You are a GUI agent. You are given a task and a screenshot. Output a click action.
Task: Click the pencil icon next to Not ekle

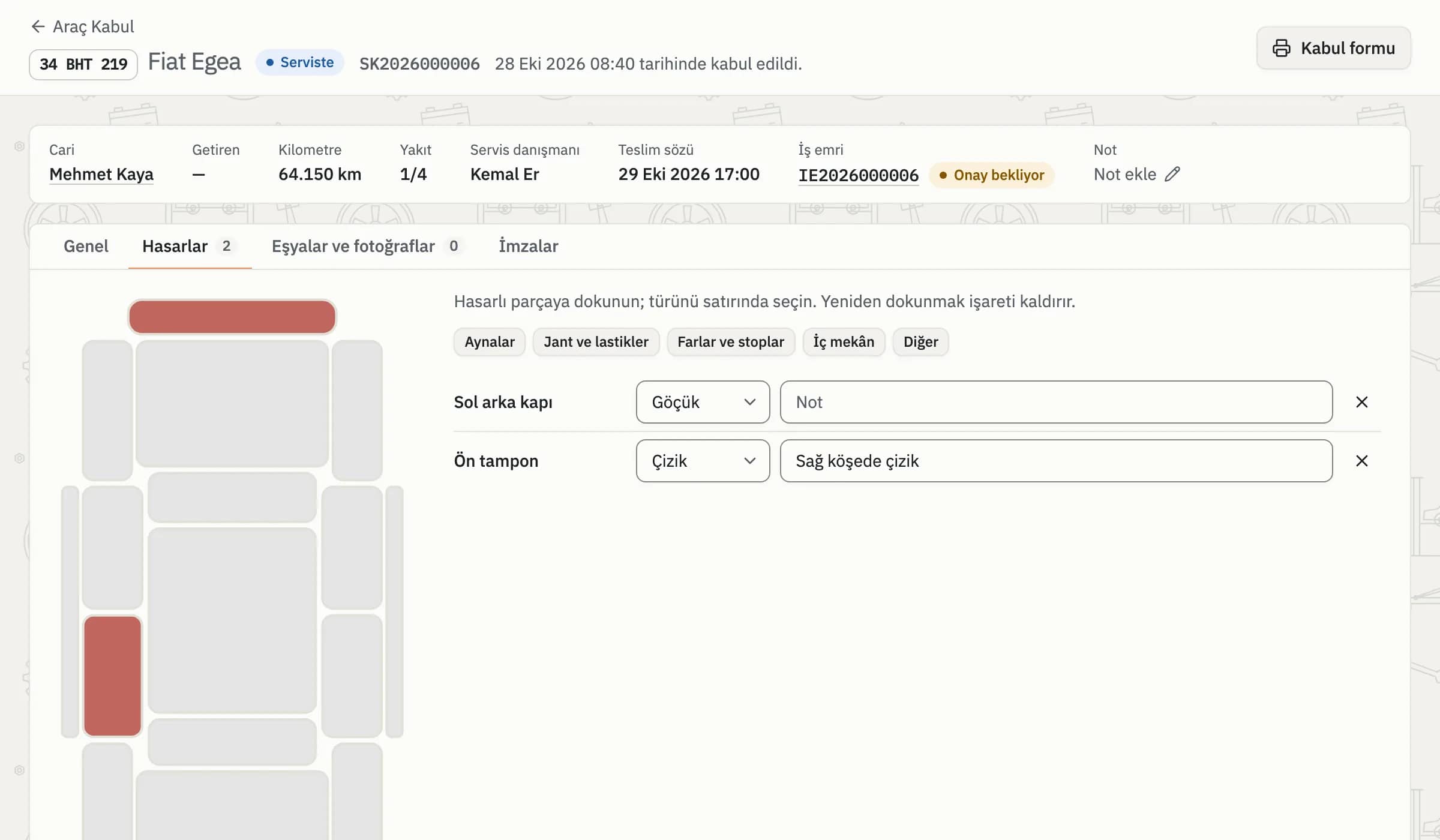pos(1172,174)
